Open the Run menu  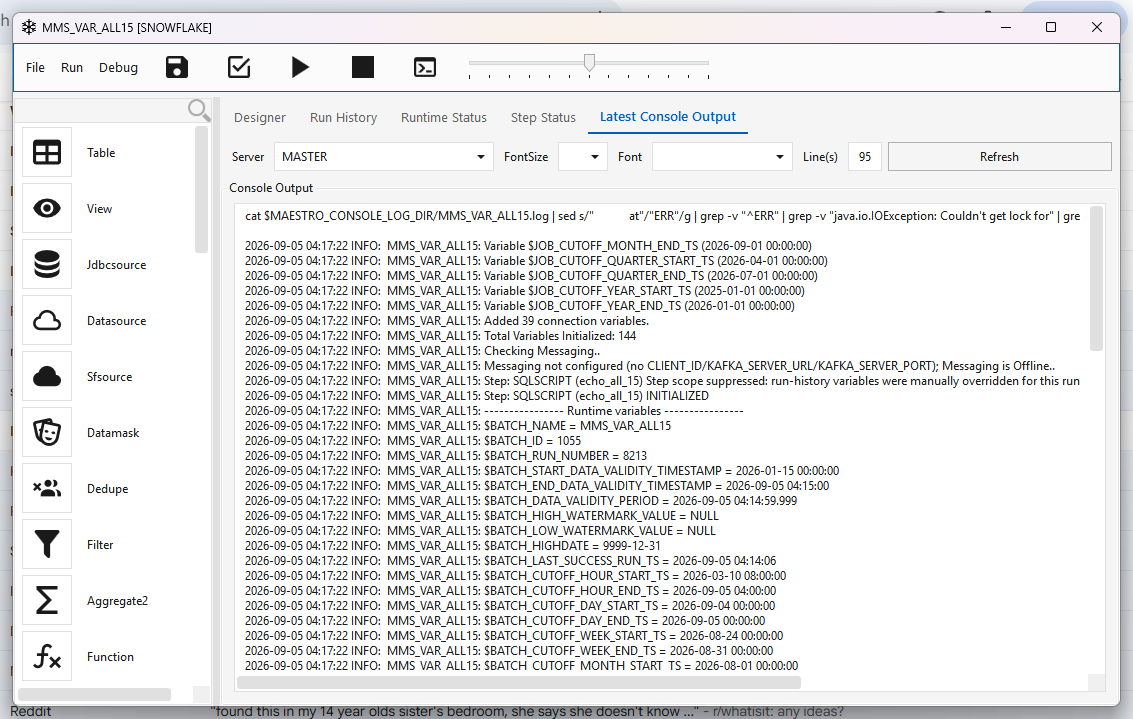pyautogui.click(x=72, y=67)
